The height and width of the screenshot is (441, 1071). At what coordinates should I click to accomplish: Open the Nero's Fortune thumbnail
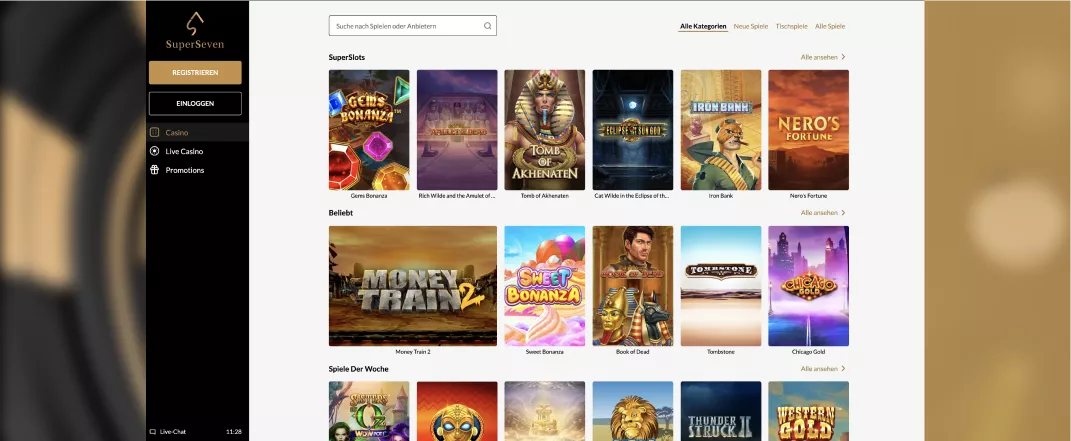pos(809,130)
